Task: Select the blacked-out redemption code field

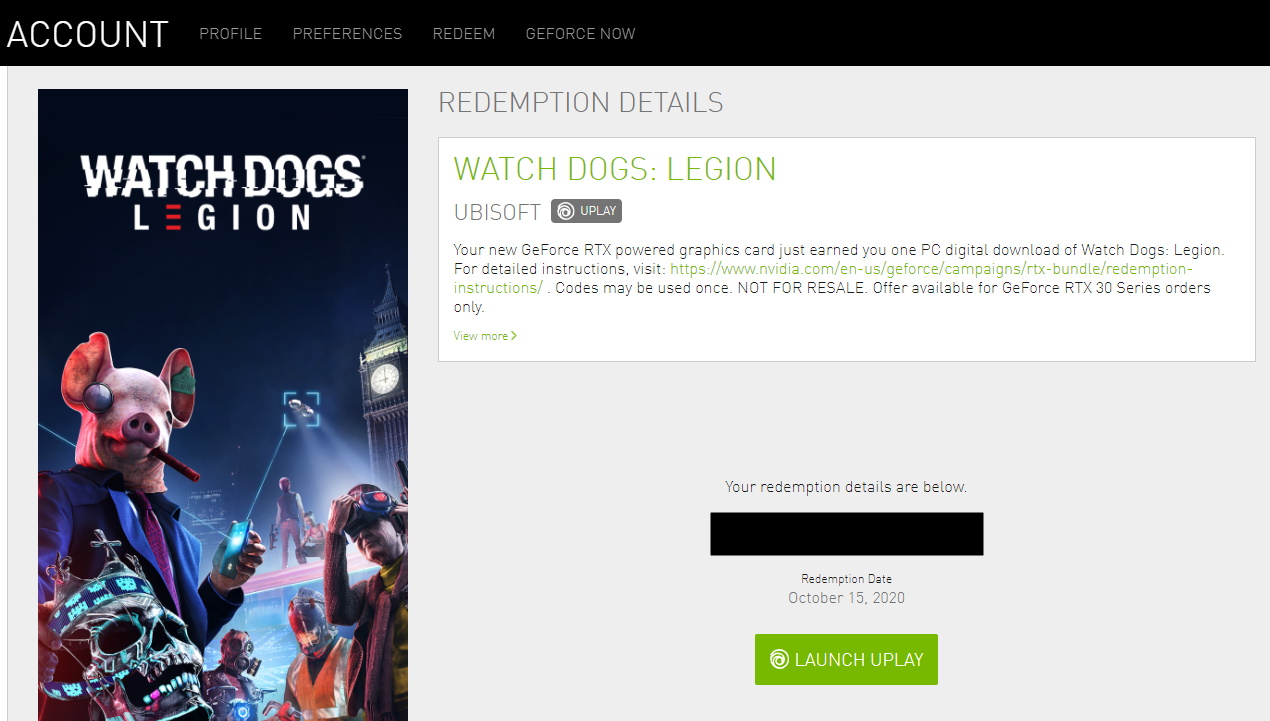Action: coord(846,534)
